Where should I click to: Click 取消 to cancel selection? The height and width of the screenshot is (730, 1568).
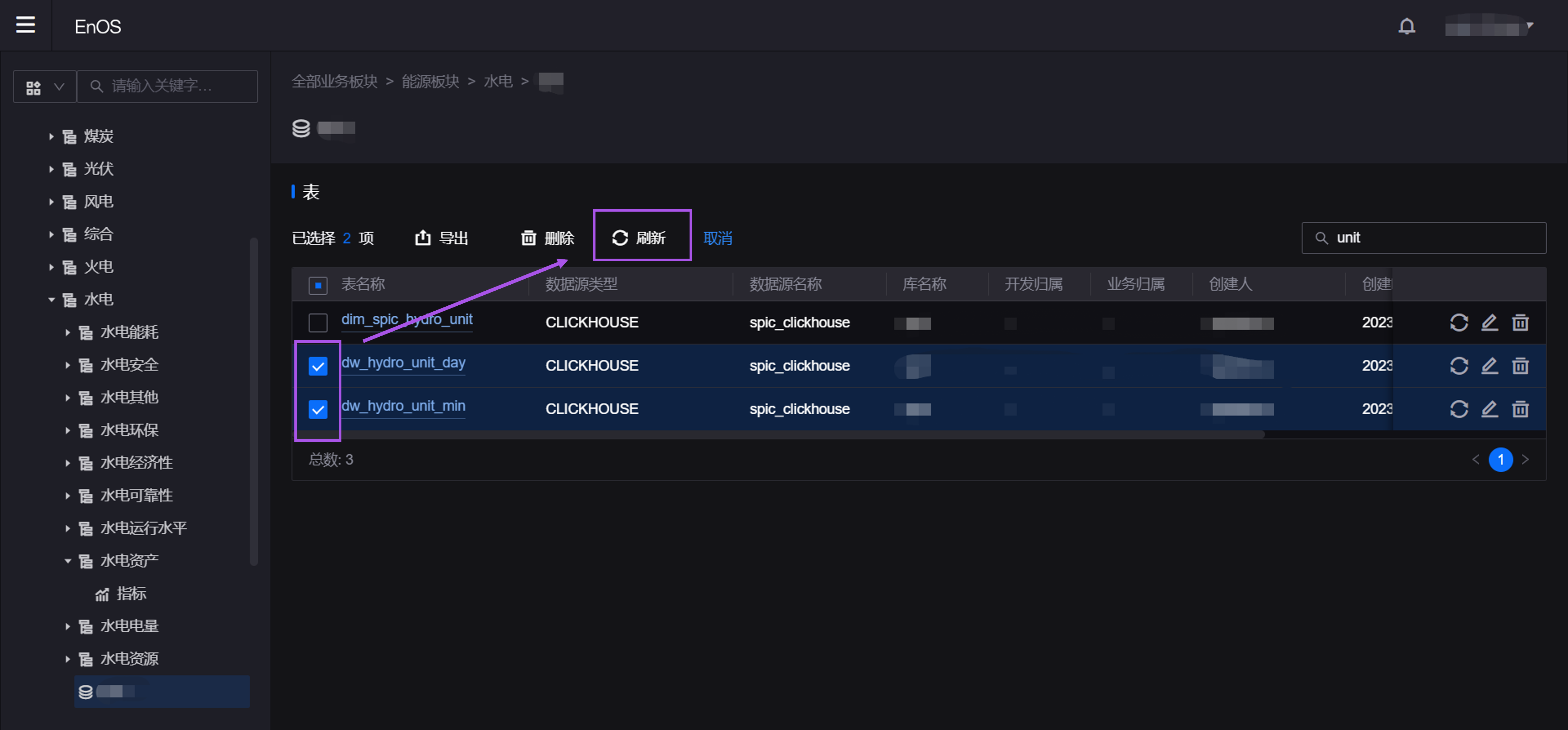point(718,238)
